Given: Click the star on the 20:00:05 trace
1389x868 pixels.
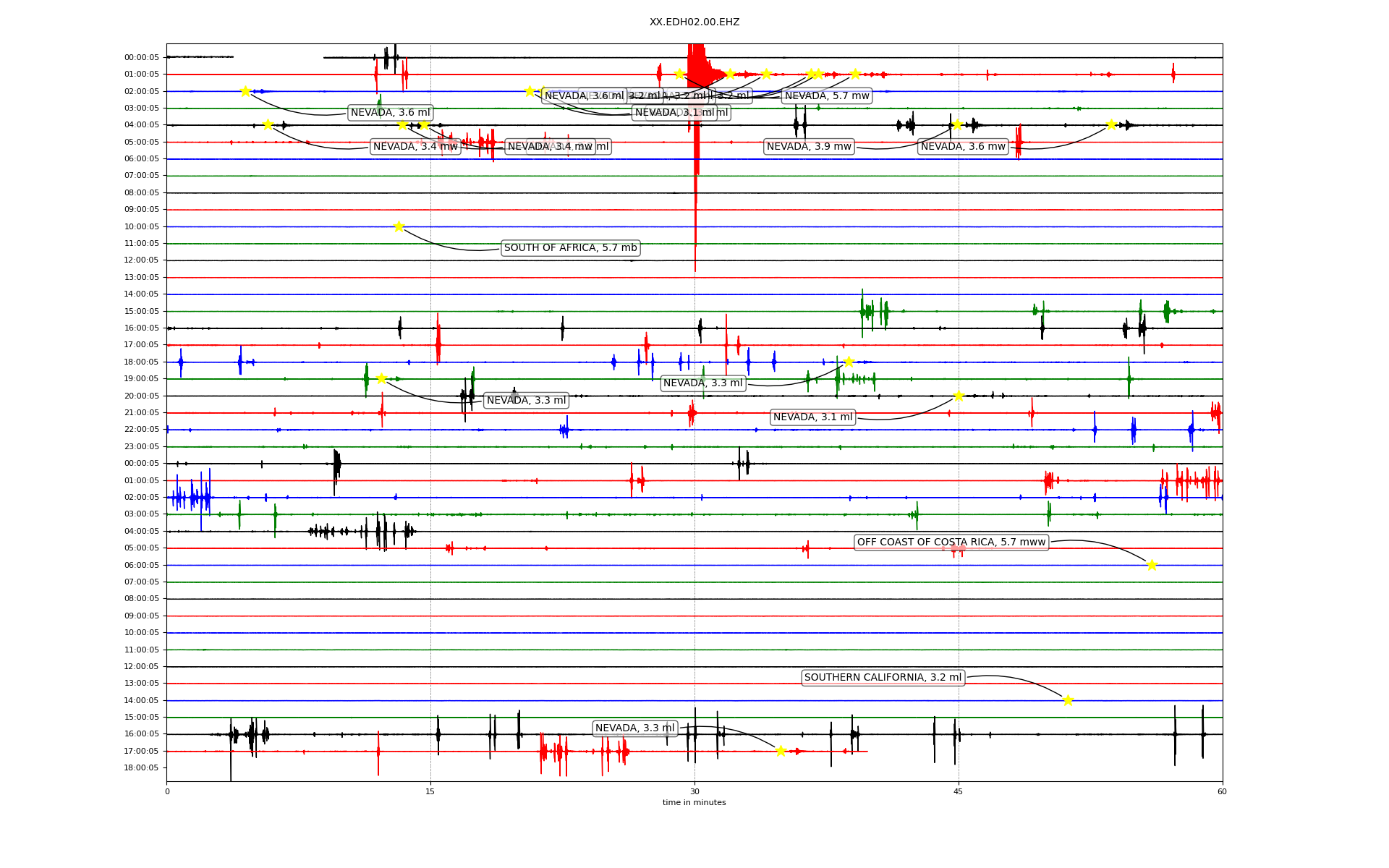Looking at the screenshot, I should pos(959,396).
